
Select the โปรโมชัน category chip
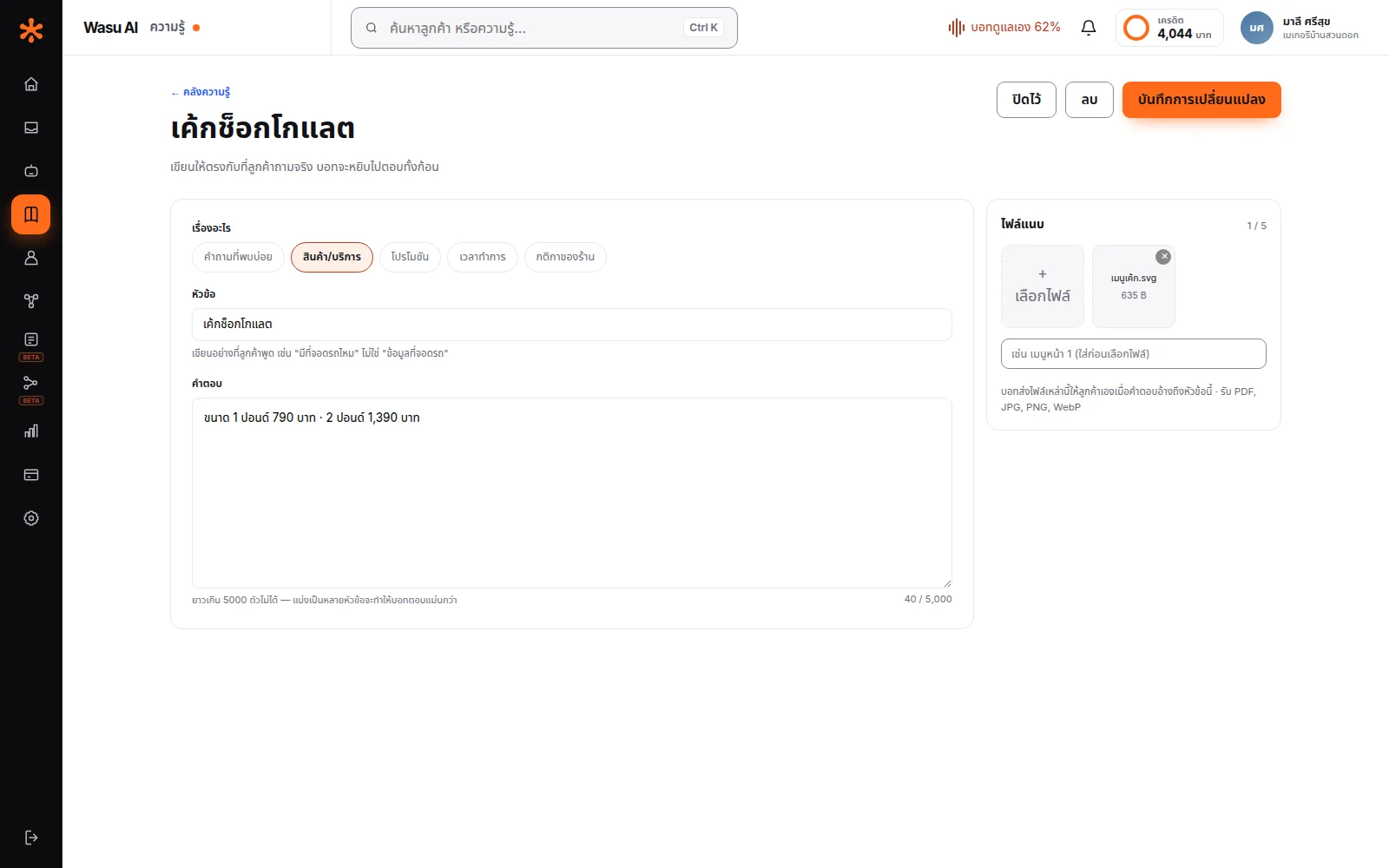click(410, 257)
